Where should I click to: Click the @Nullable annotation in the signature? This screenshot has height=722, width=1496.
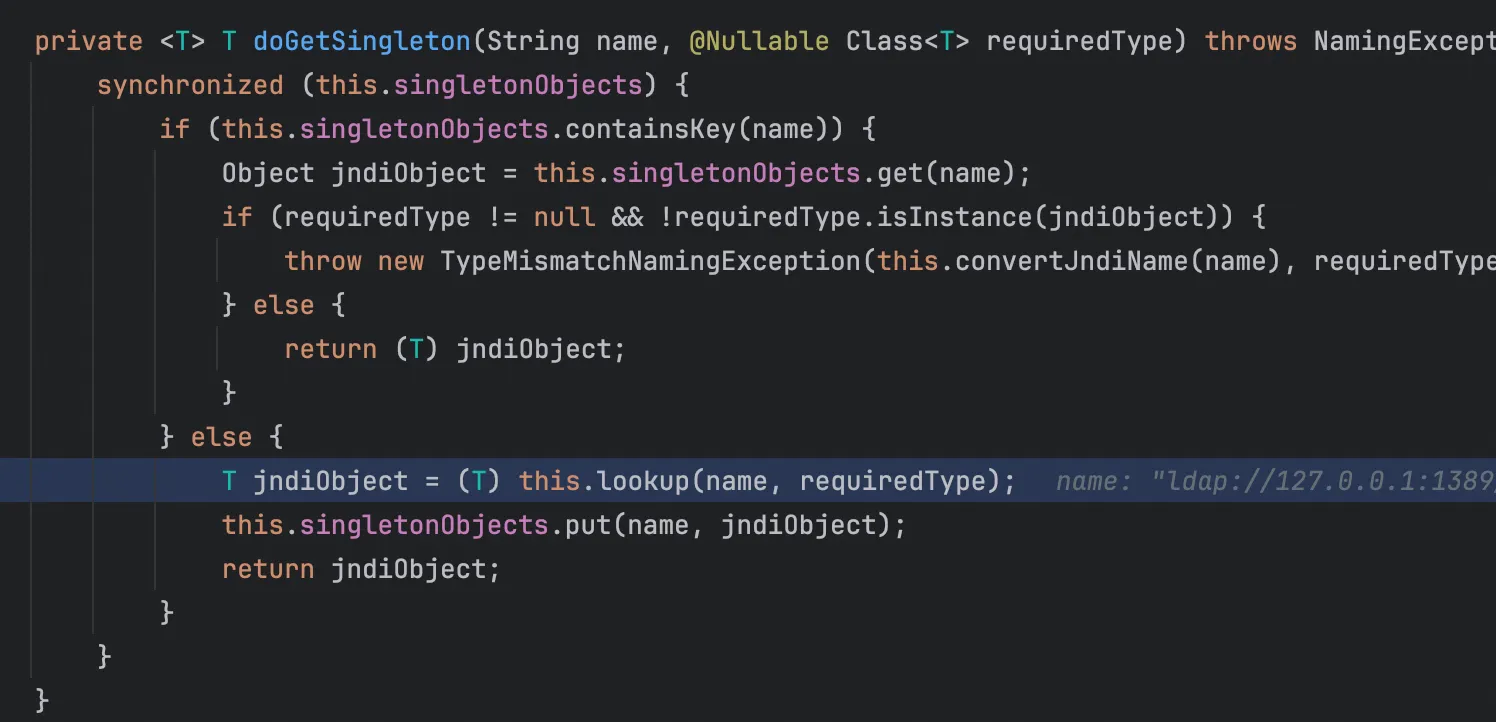click(758, 41)
